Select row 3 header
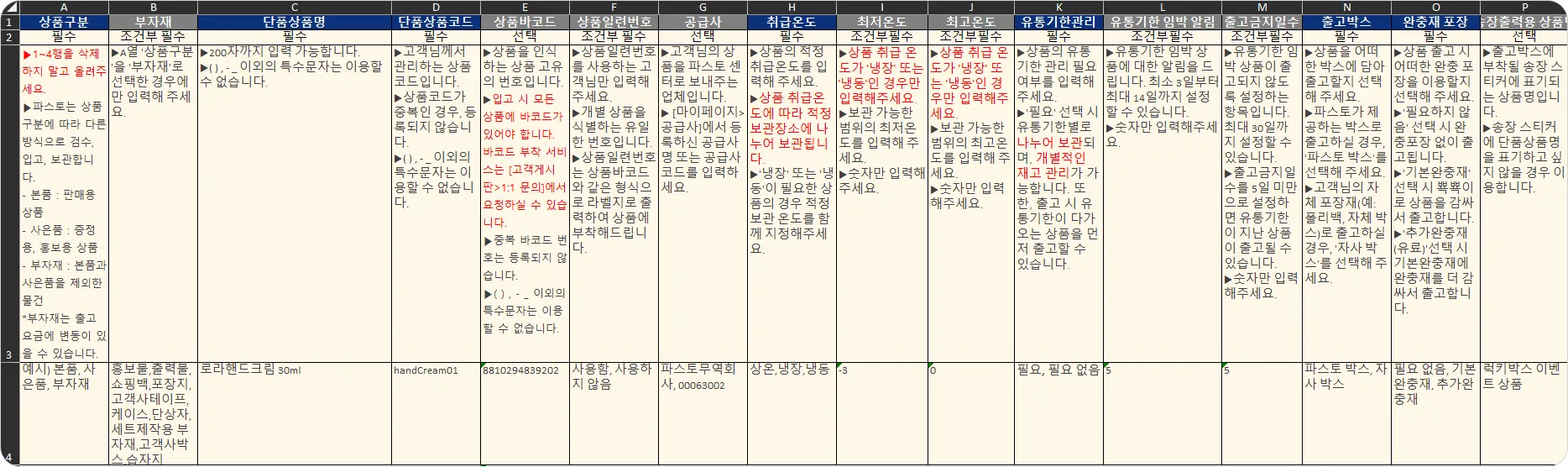 pos(9,203)
